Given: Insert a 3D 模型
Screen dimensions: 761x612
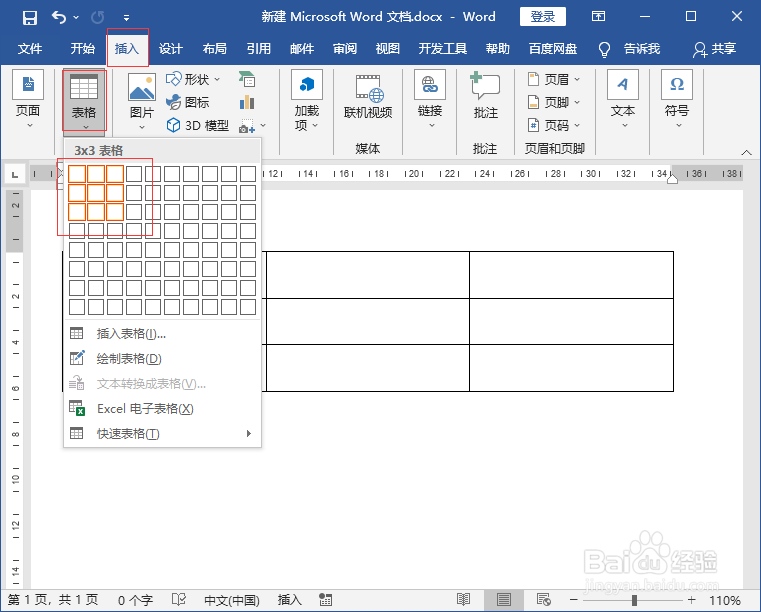Looking at the screenshot, I should click(198, 126).
